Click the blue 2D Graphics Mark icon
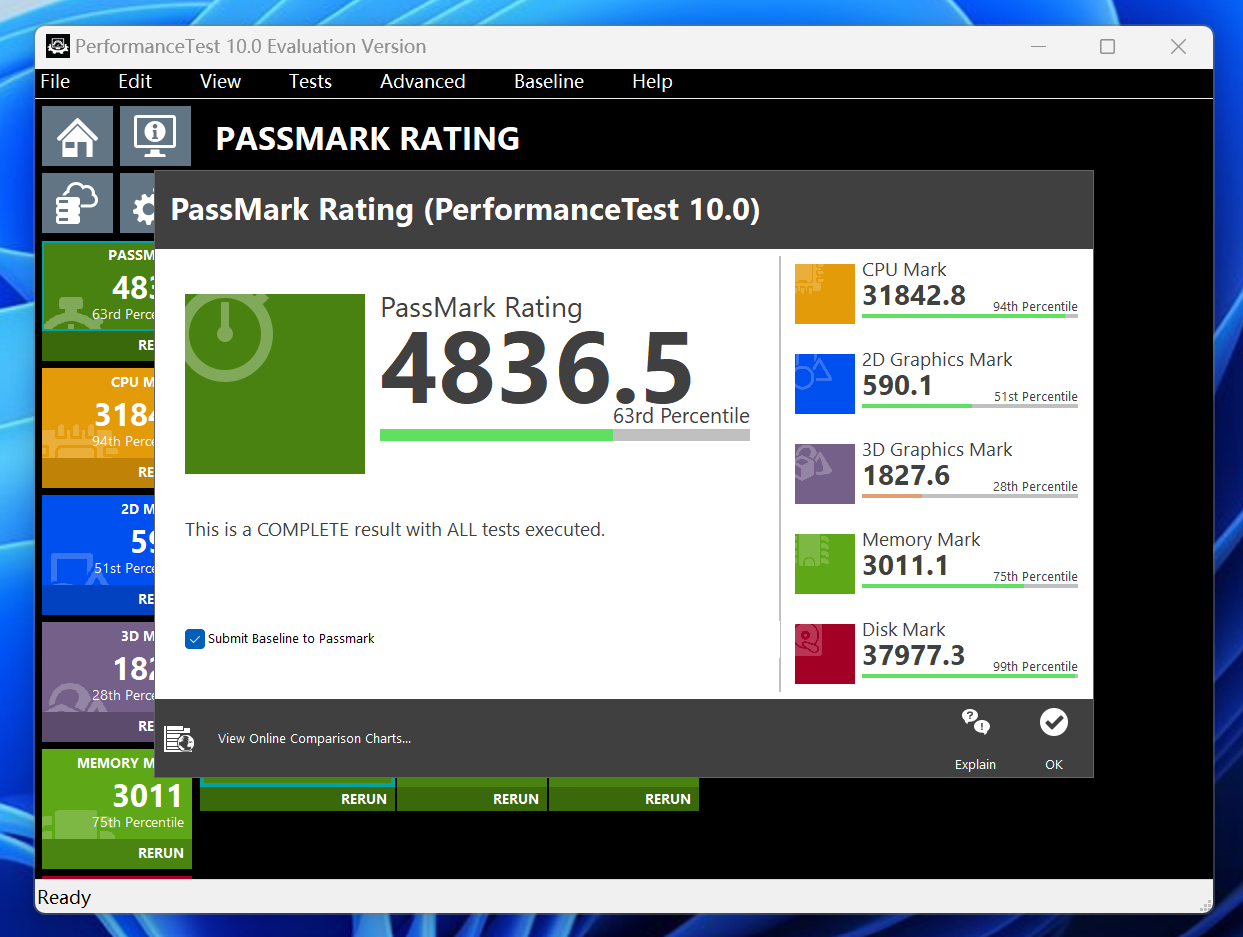The height and width of the screenshot is (937, 1243). click(x=825, y=384)
